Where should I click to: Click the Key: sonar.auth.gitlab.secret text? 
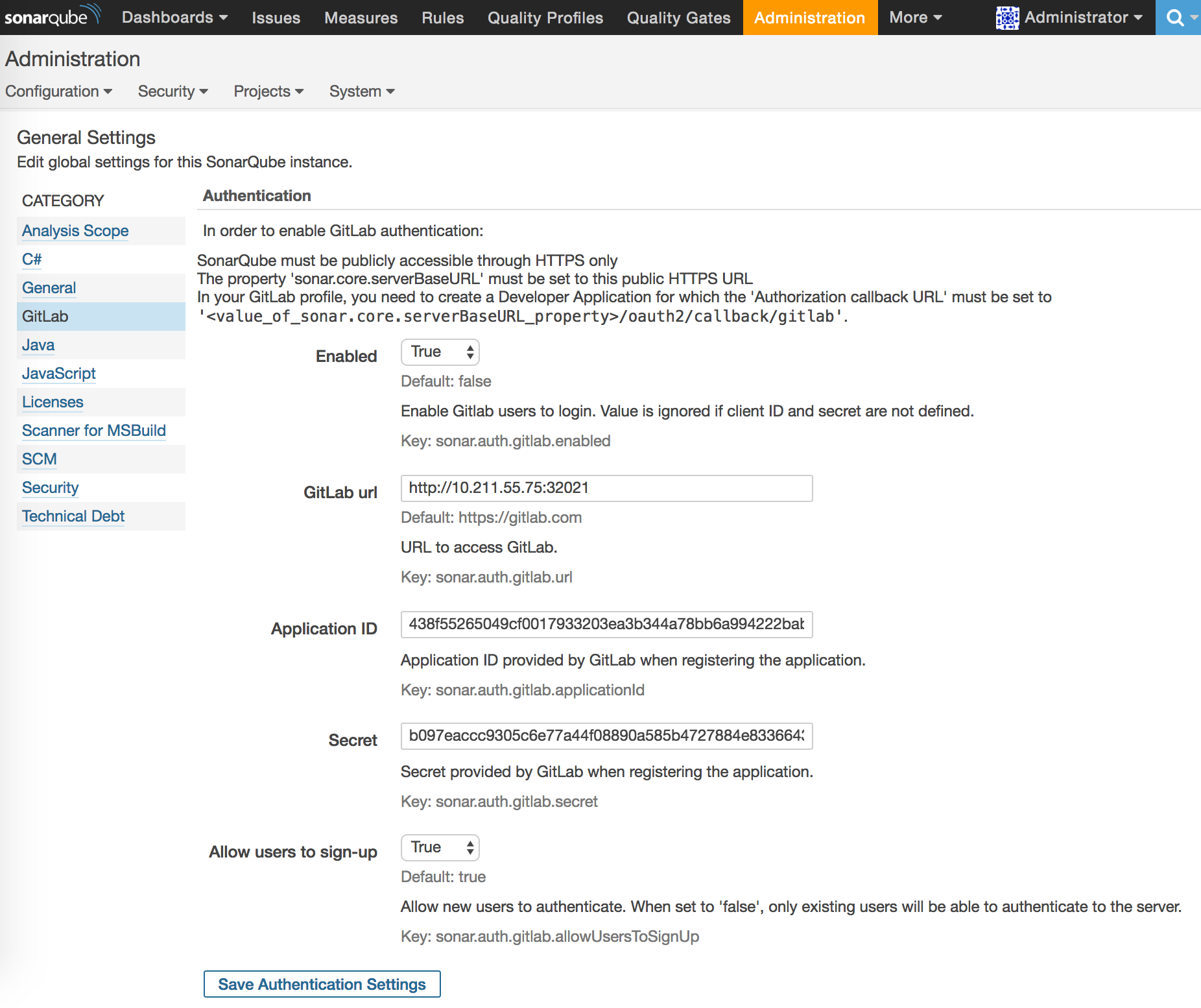(x=499, y=802)
